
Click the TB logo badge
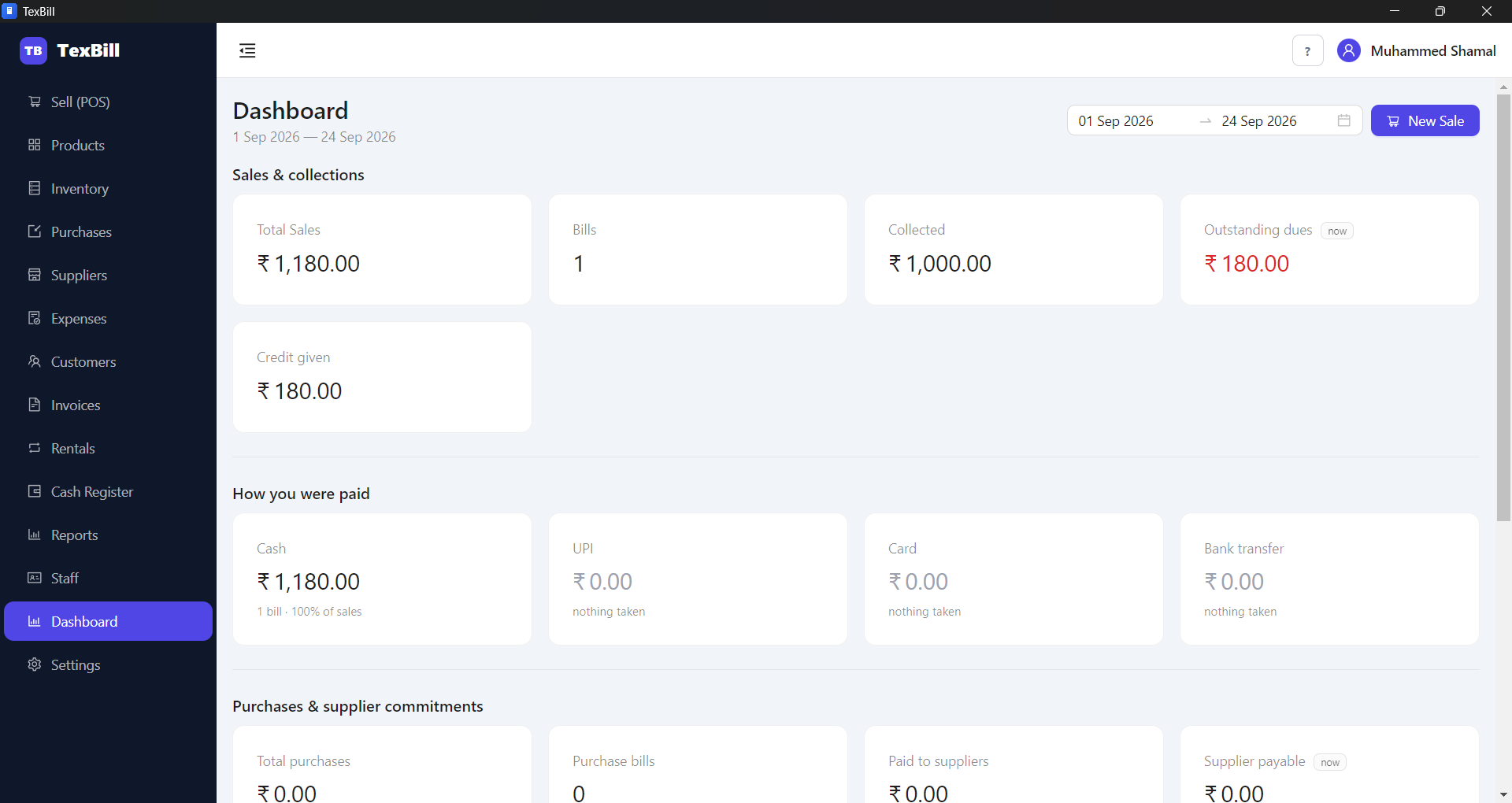33,50
